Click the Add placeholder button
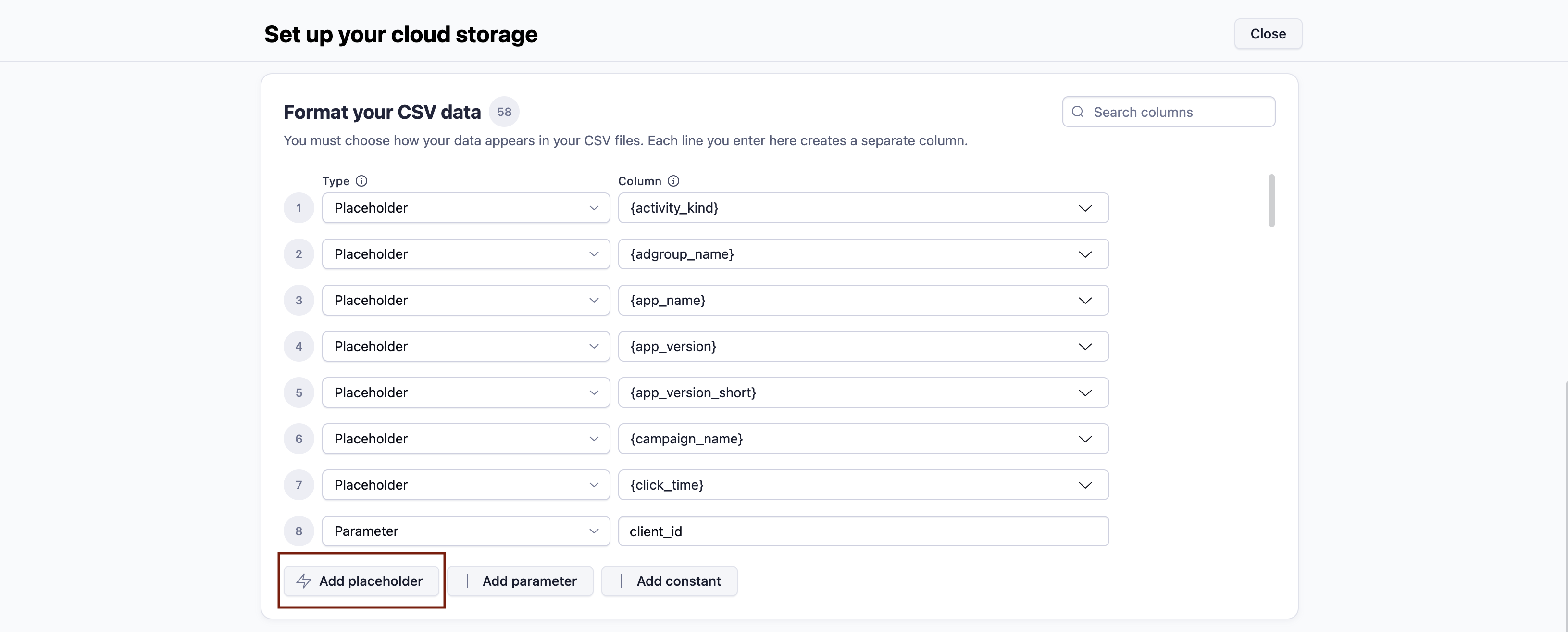The width and height of the screenshot is (1568, 632). [361, 581]
